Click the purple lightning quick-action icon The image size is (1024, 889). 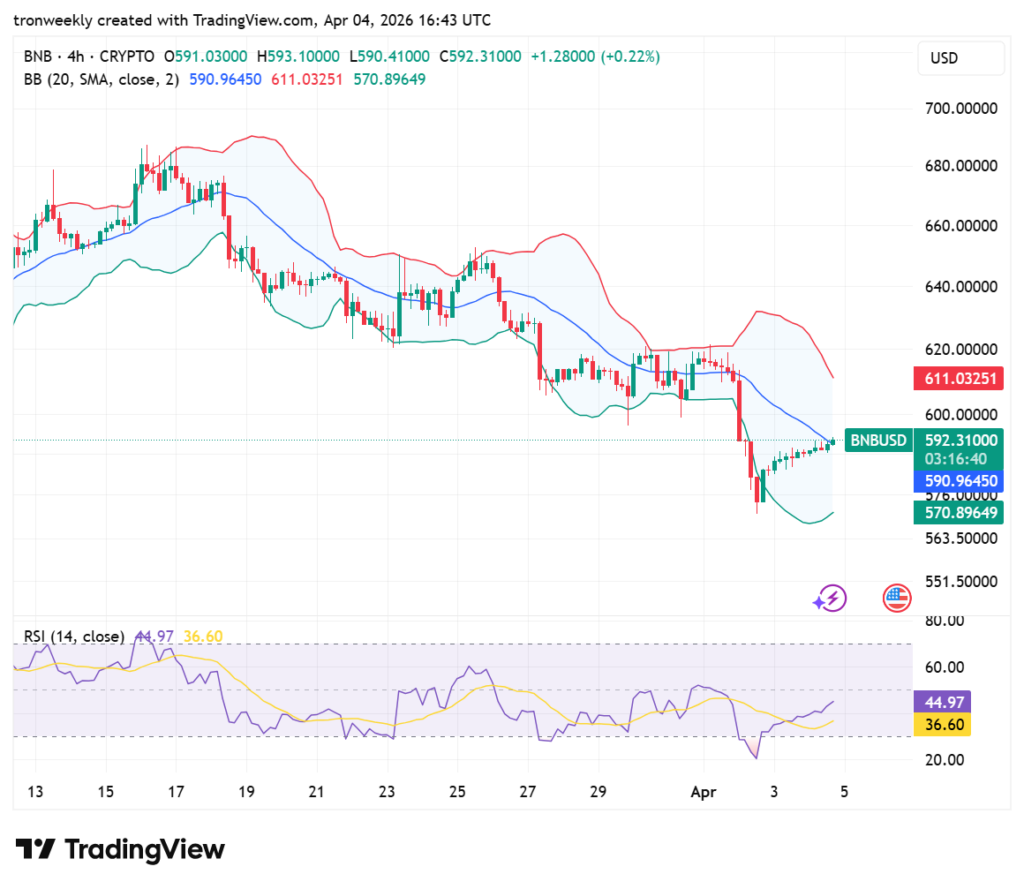tap(829, 597)
